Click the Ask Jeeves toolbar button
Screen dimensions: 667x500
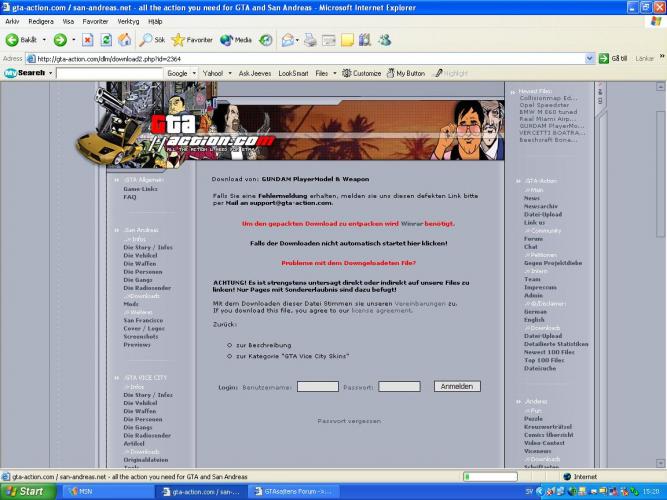point(255,73)
